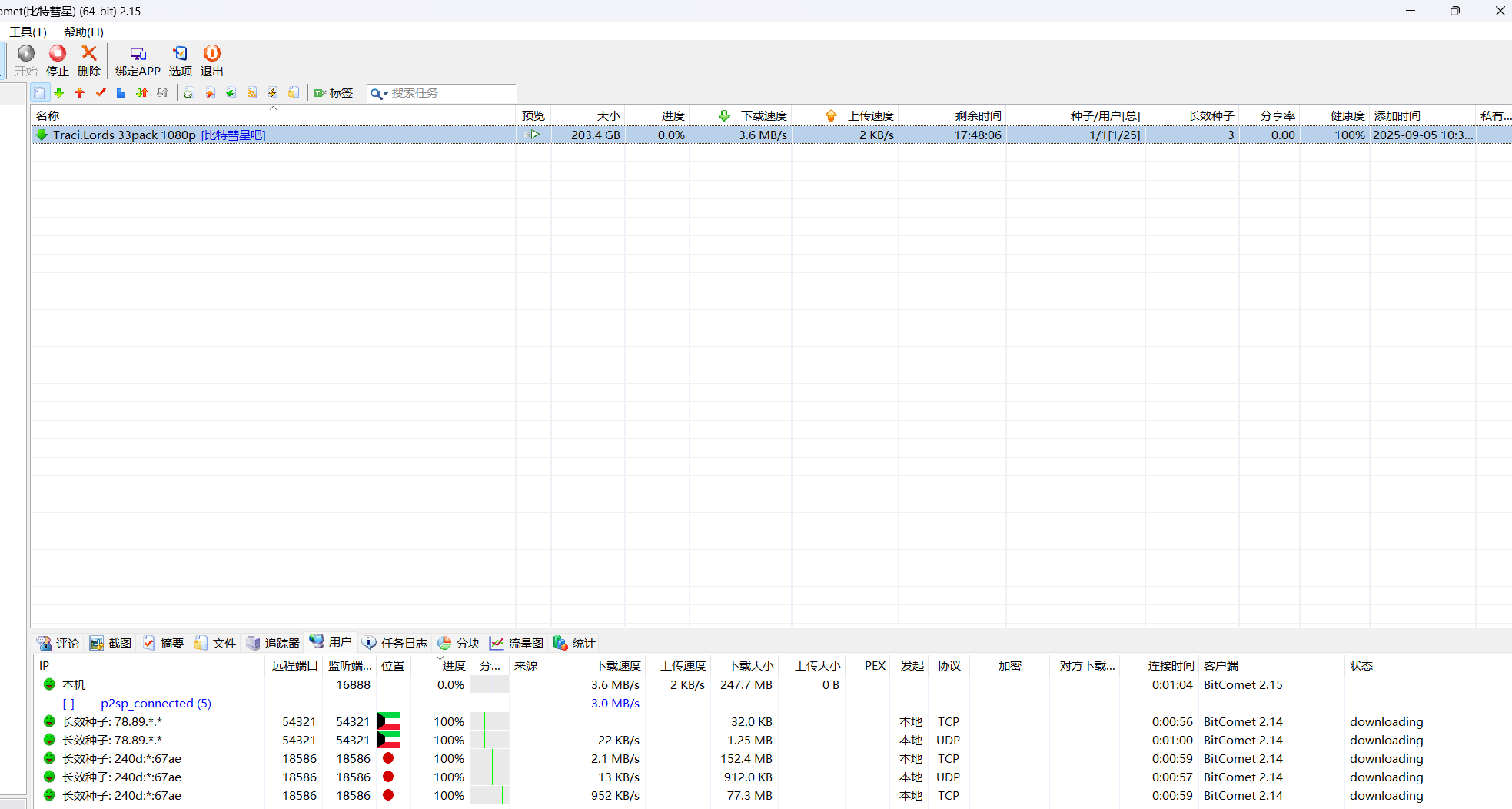Click the 标签 (Tags) button
Image resolution: width=1512 pixels, height=809 pixels.
point(334,93)
